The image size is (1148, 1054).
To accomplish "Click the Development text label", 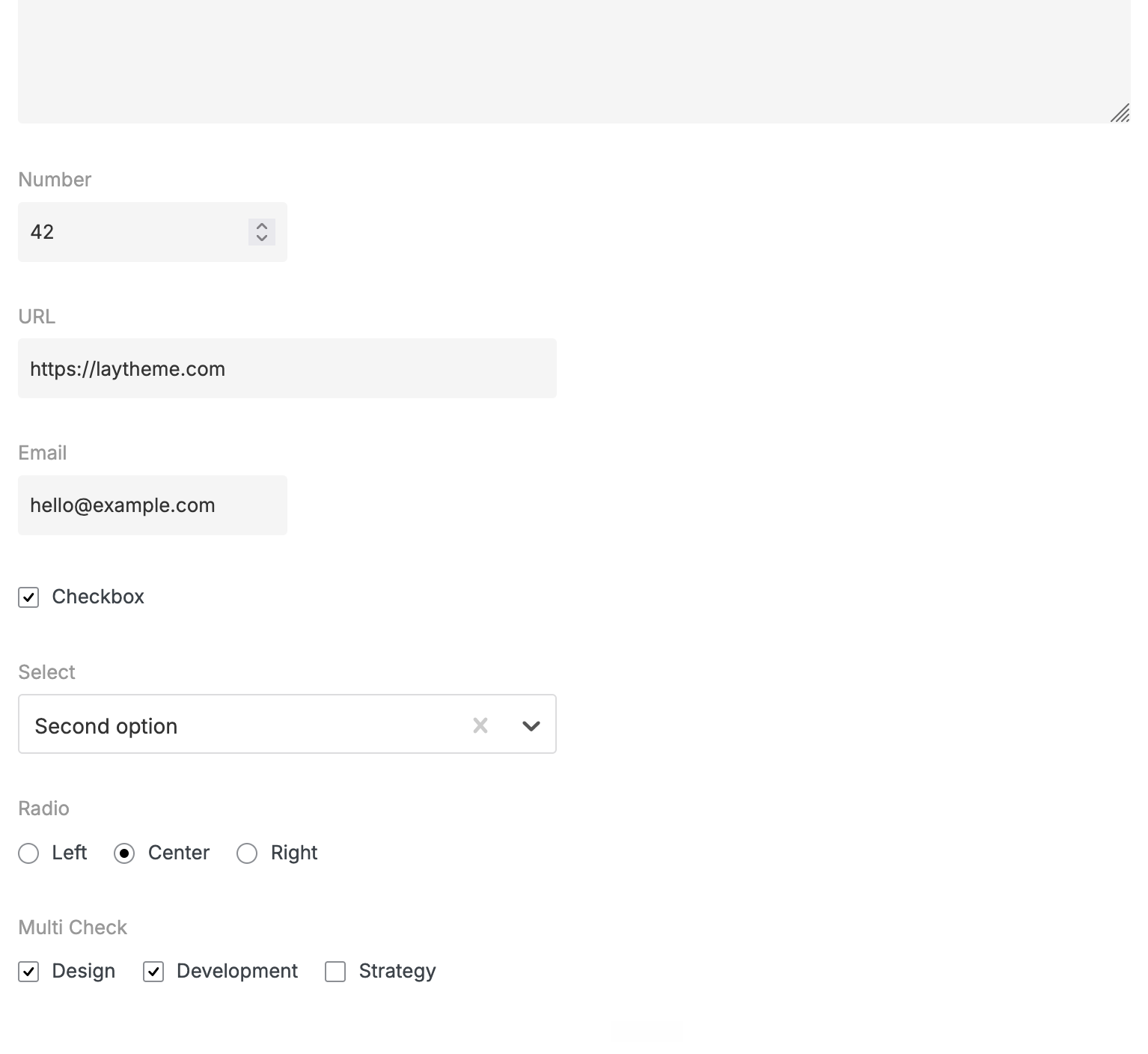I will (x=237, y=971).
